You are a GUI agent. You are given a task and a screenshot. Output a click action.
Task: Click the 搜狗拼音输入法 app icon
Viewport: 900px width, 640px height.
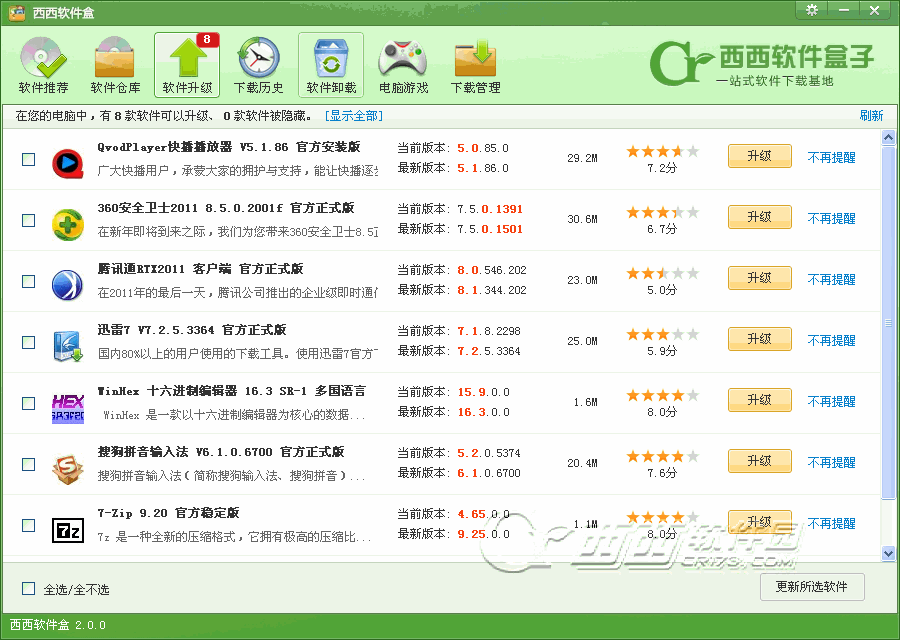click(x=68, y=468)
